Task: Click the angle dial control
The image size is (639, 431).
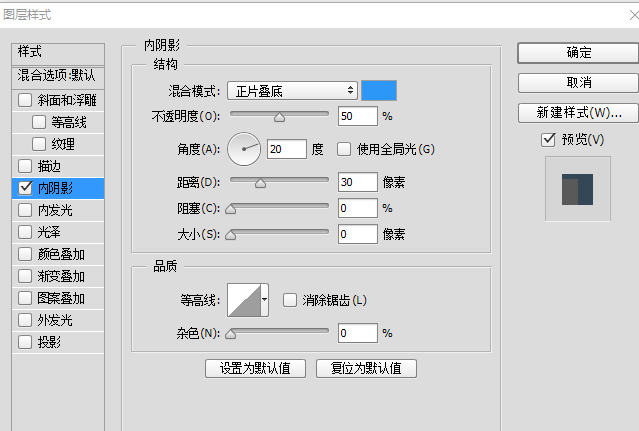Action: 244,149
